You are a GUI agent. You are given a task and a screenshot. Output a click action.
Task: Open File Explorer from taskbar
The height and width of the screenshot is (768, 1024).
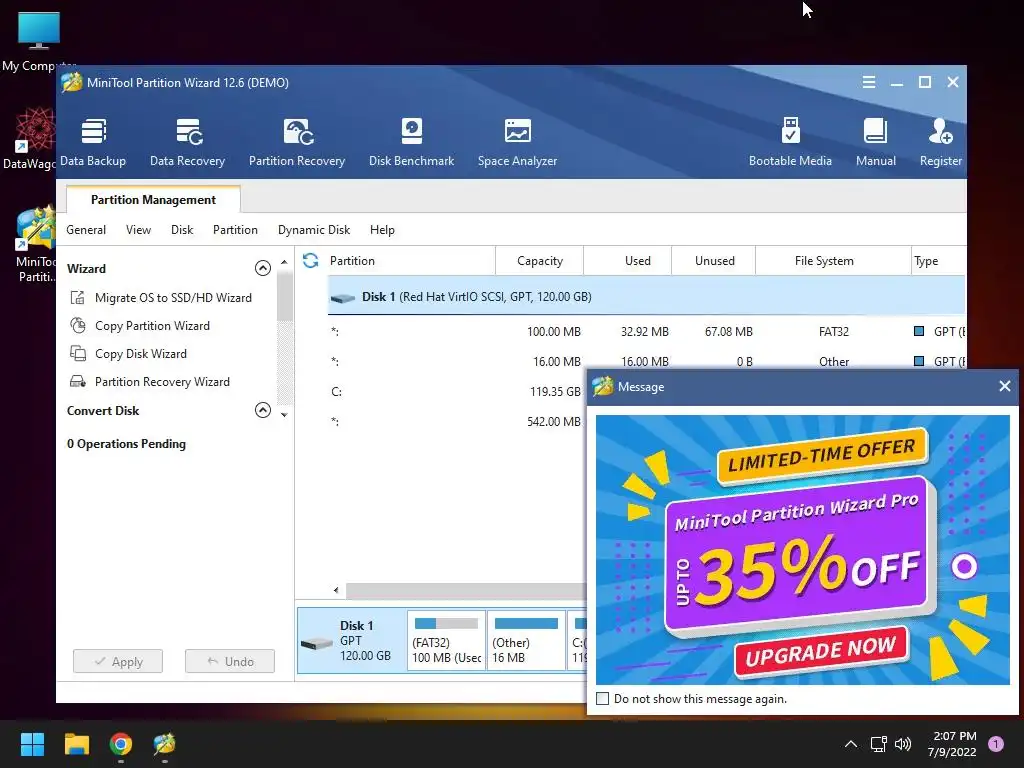(x=76, y=744)
